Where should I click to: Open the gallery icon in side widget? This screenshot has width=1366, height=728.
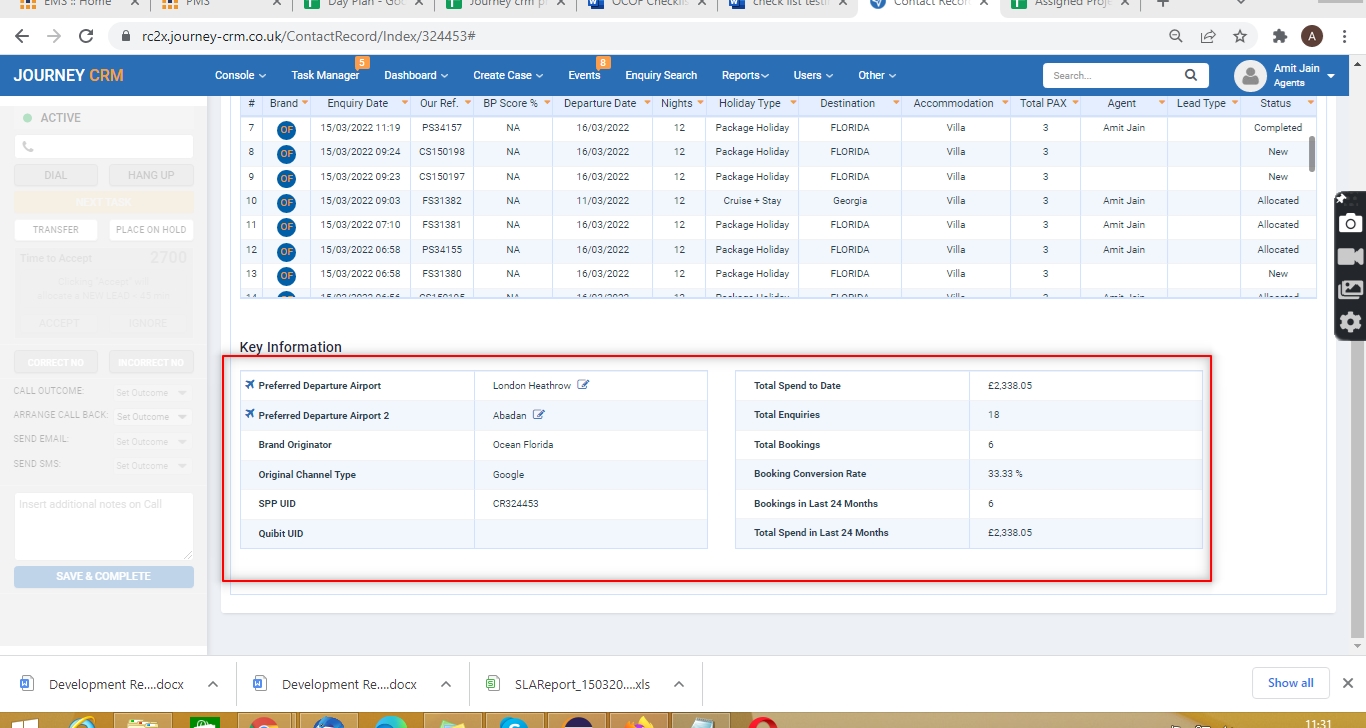pyautogui.click(x=1350, y=290)
